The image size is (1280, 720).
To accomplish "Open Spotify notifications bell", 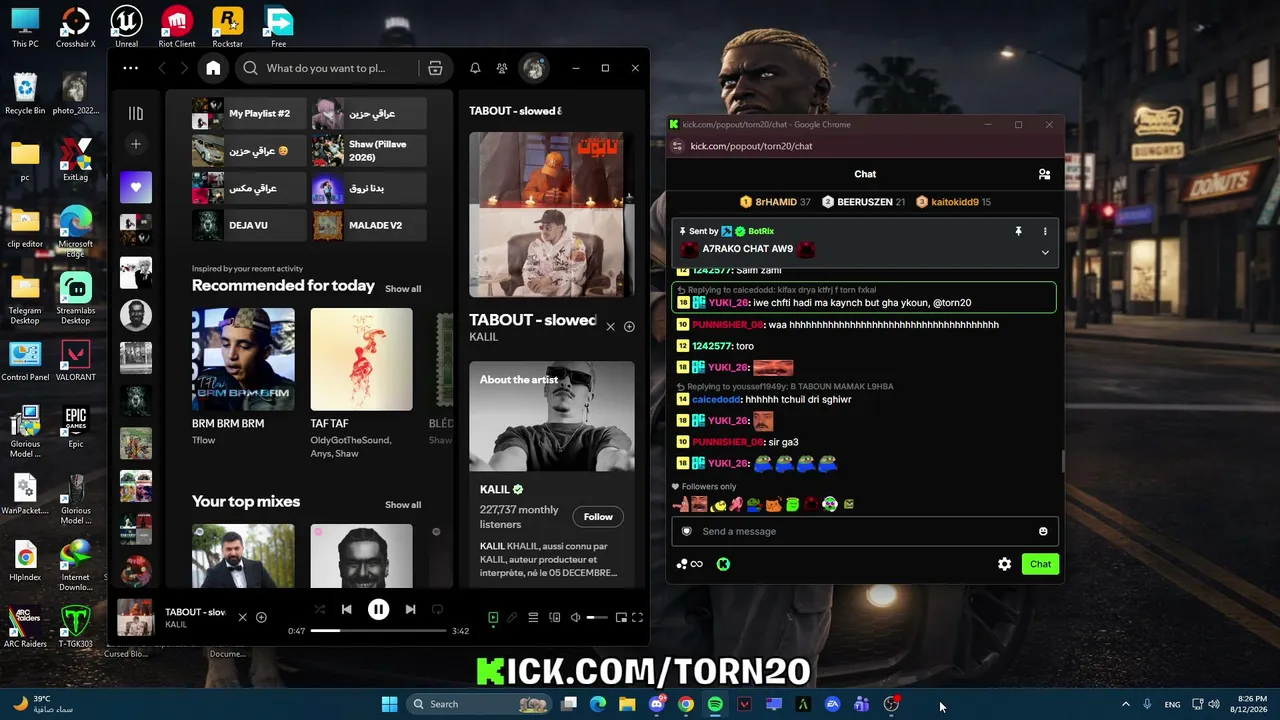I will pyautogui.click(x=475, y=68).
